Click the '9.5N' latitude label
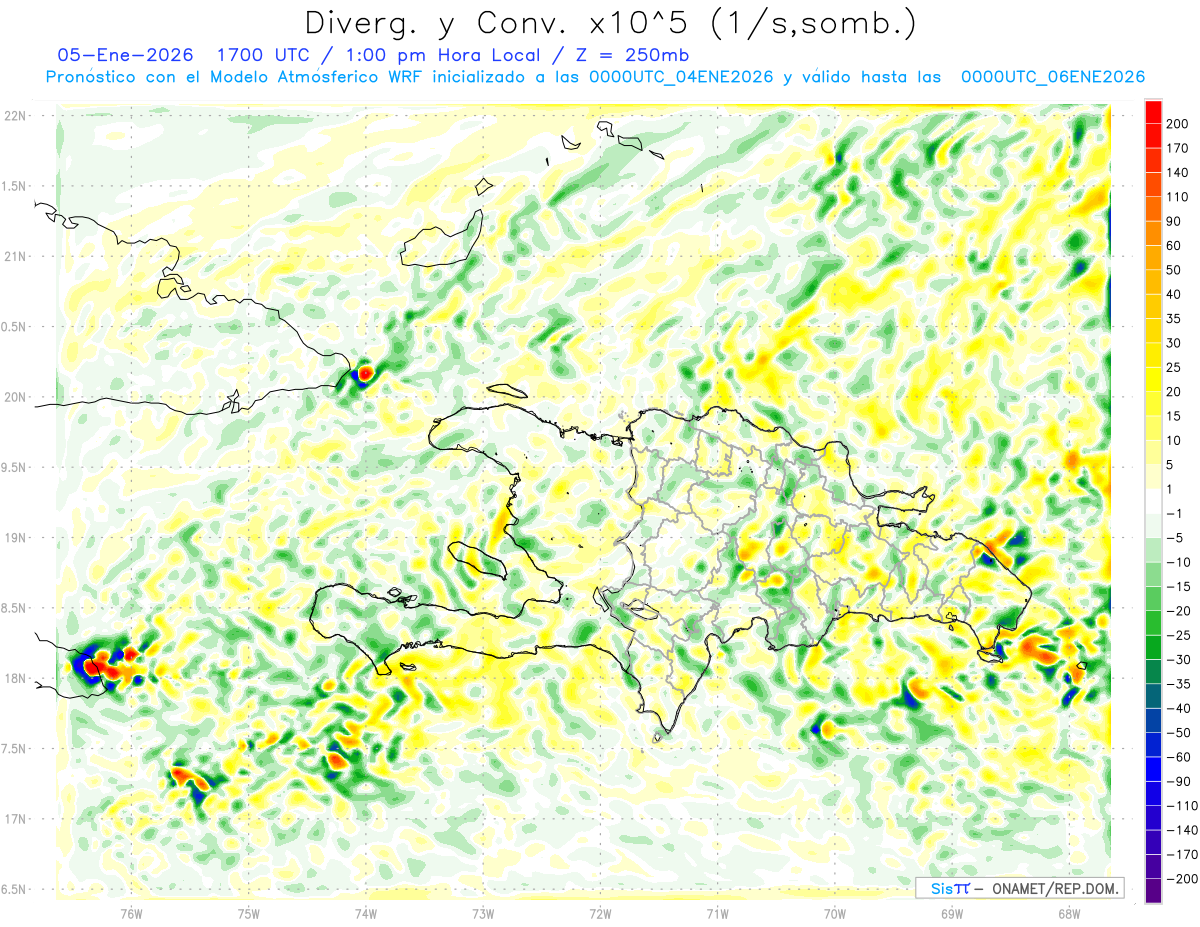 click(x=15, y=468)
